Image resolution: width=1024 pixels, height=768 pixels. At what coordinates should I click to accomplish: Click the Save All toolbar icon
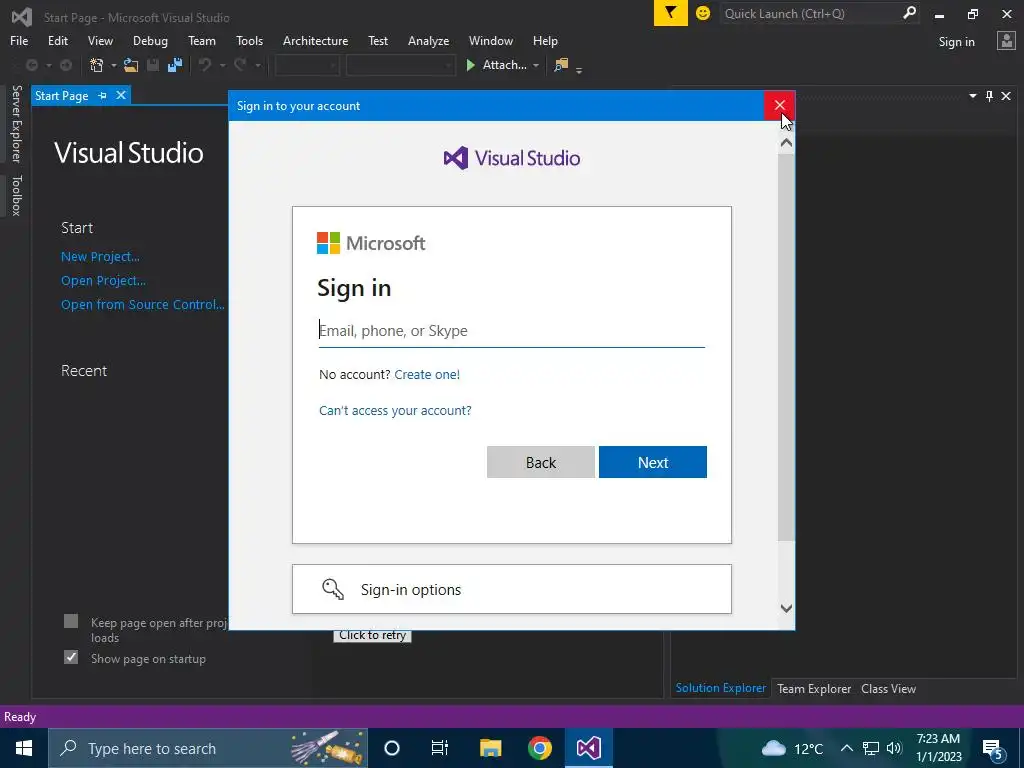pyautogui.click(x=174, y=65)
